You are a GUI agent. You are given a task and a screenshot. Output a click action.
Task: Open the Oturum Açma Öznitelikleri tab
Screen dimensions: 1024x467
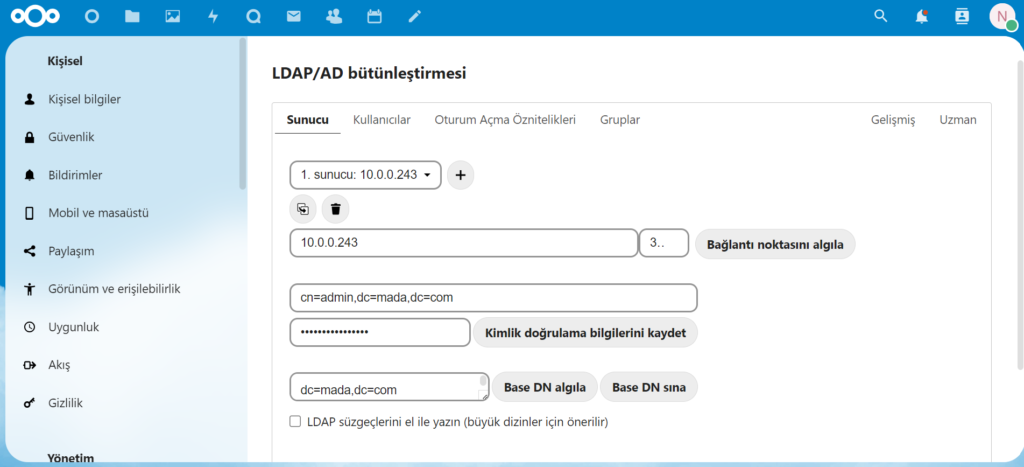pos(505,120)
